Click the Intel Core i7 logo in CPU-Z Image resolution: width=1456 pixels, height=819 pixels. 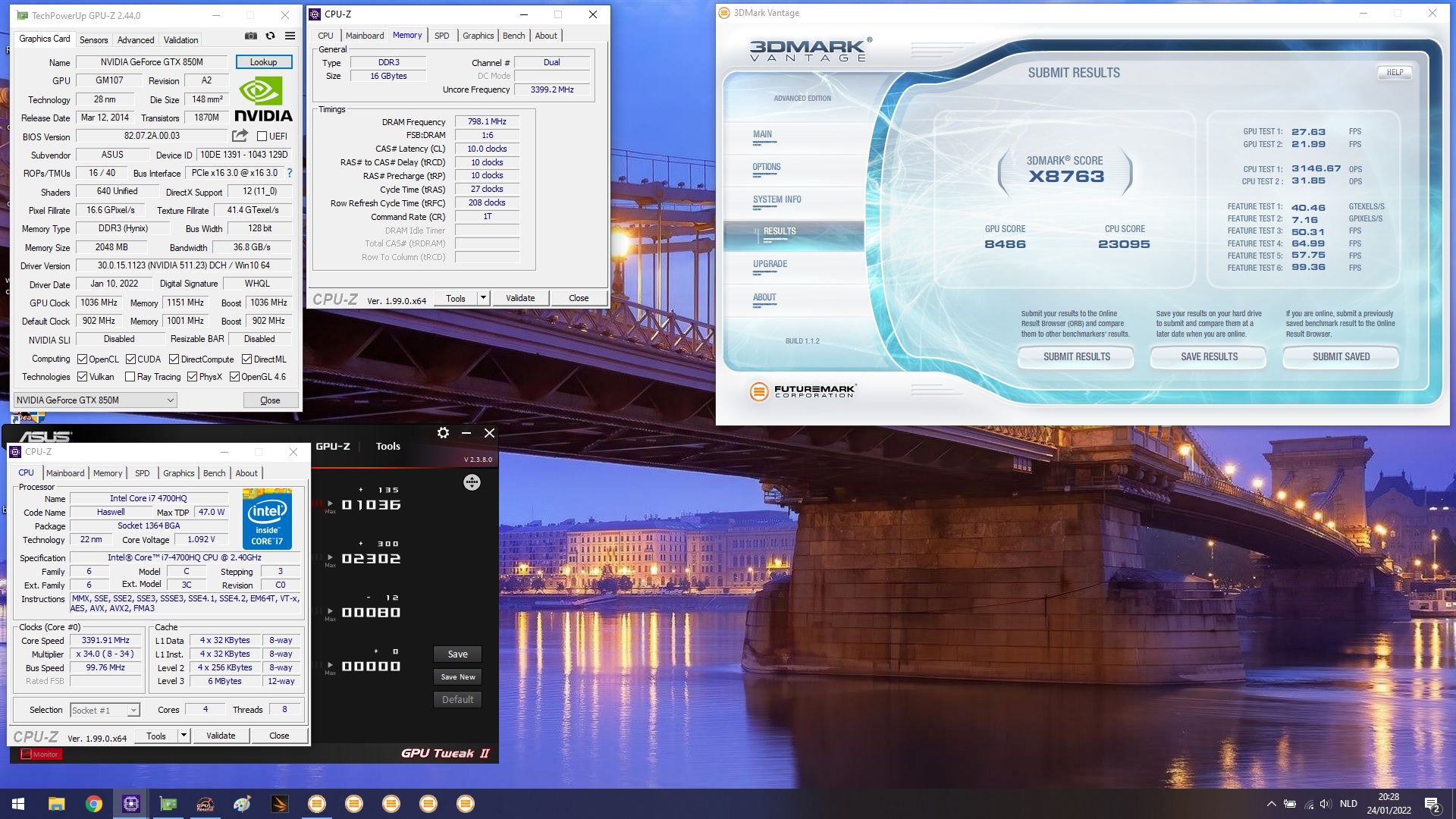267,519
